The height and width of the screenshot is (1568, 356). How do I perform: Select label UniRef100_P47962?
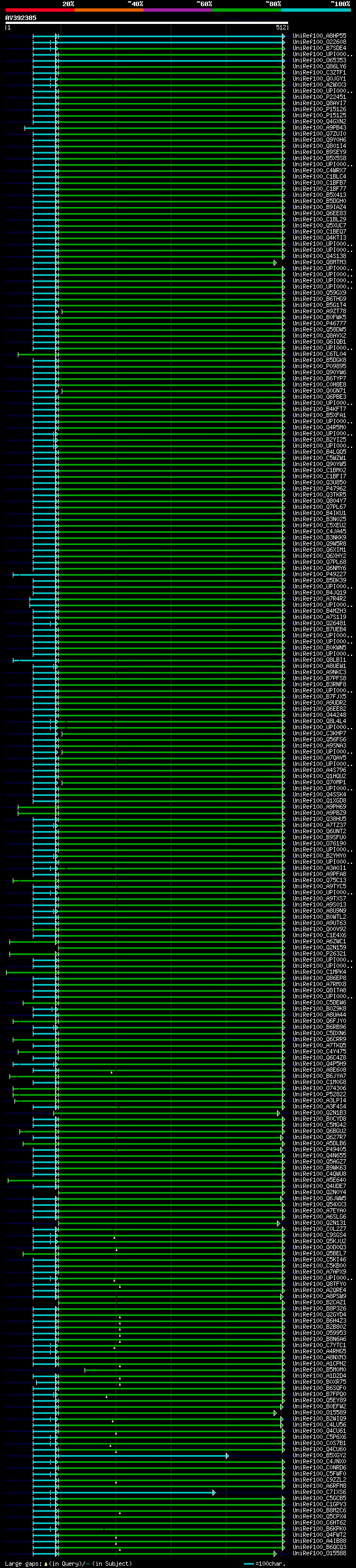tap(319, 489)
